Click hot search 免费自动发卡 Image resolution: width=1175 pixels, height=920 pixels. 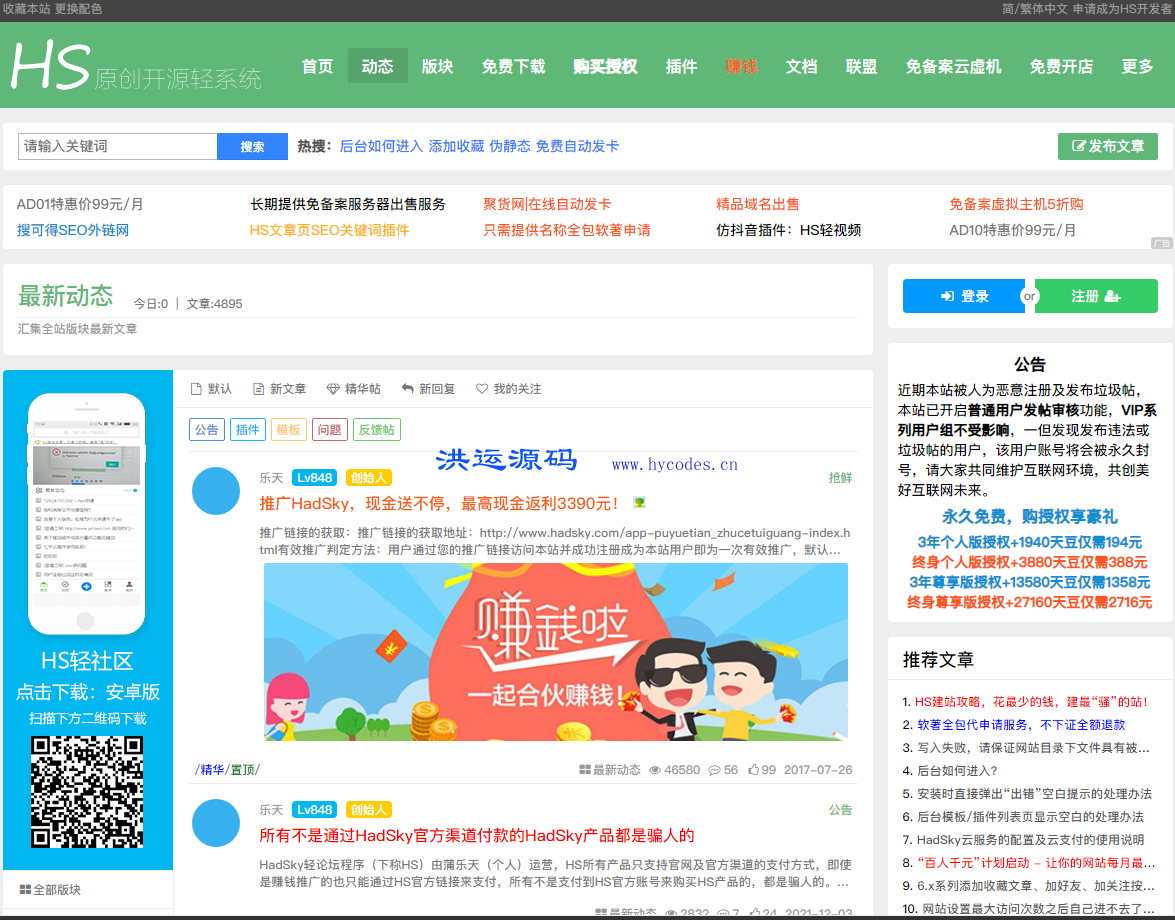[x=577, y=146]
